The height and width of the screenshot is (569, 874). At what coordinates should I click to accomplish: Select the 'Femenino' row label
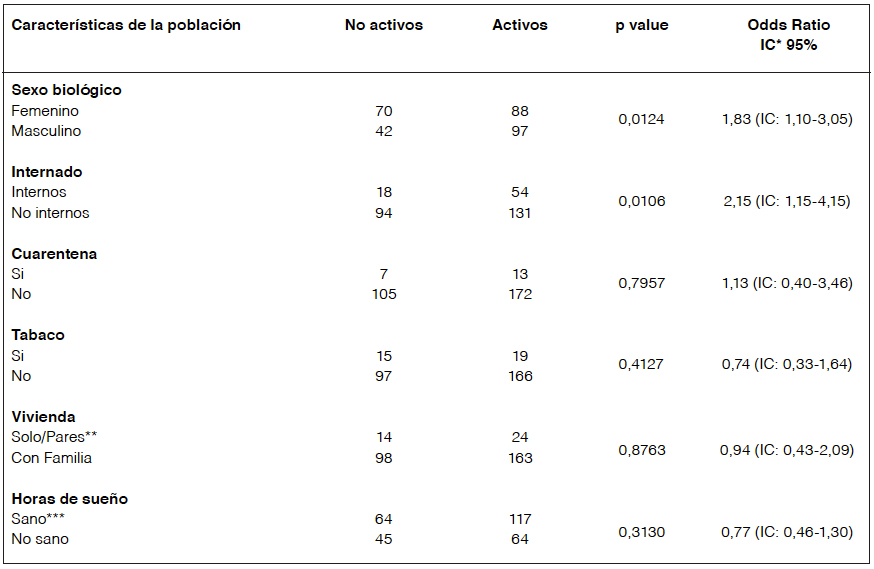[45, 111]
